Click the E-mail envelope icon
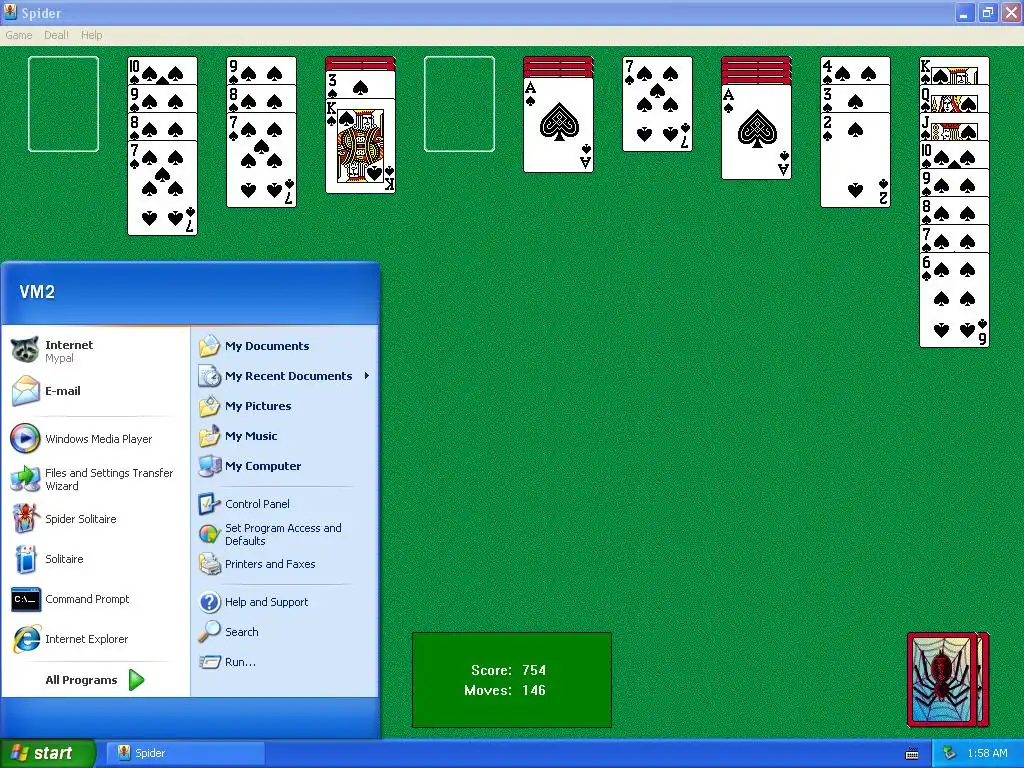 click(x=25, y=391)
